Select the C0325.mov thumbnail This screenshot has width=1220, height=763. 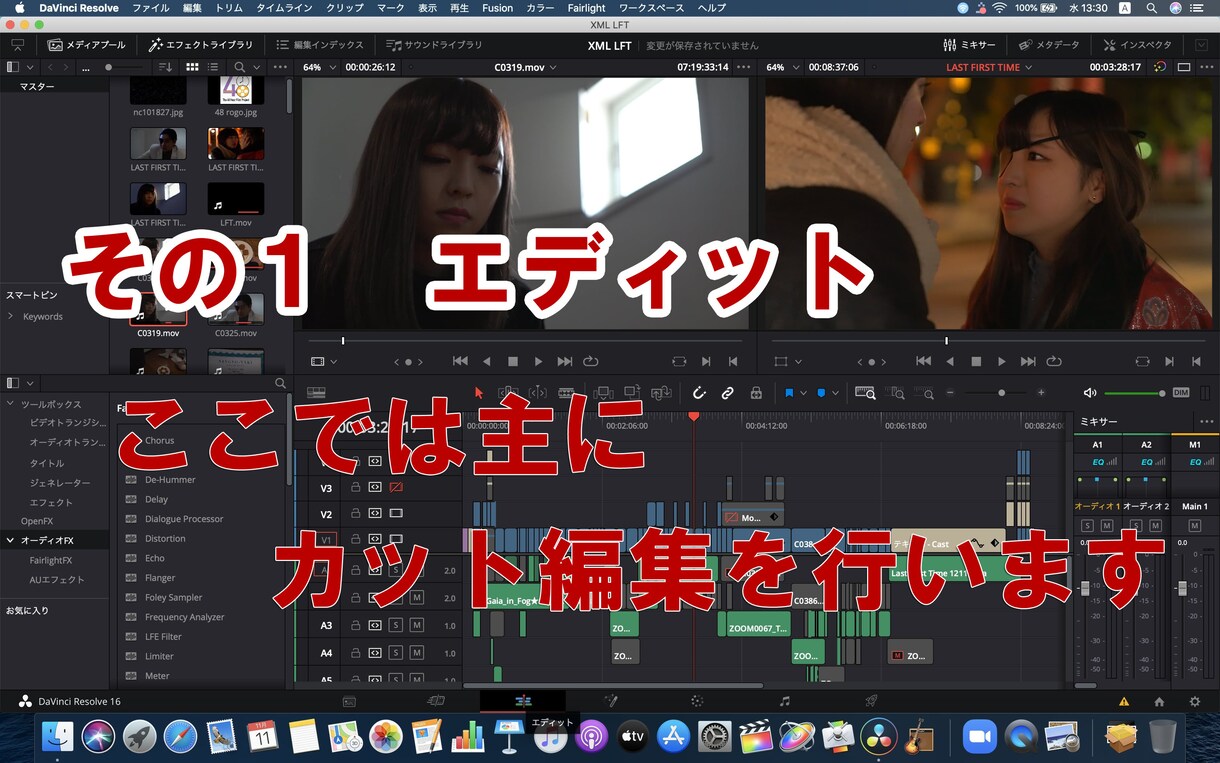(x=236, y=309)
